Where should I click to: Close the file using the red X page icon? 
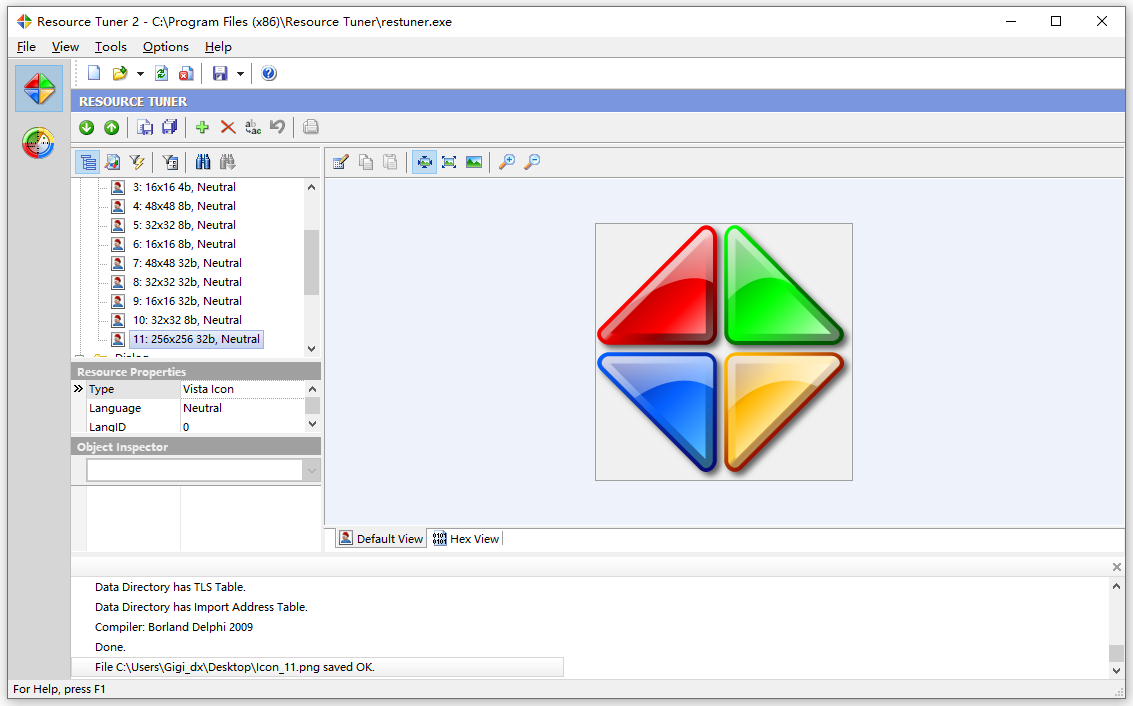186,73
